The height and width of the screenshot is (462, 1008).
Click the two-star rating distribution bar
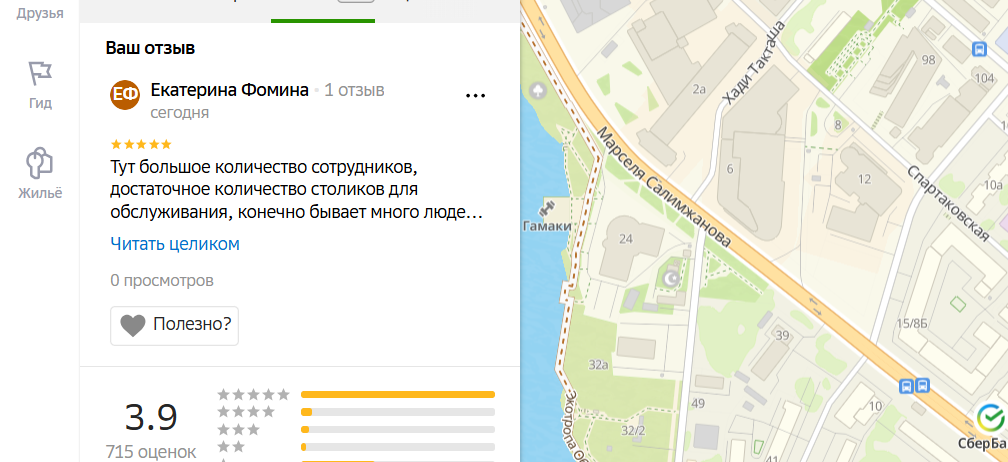[x=398, y=447]
